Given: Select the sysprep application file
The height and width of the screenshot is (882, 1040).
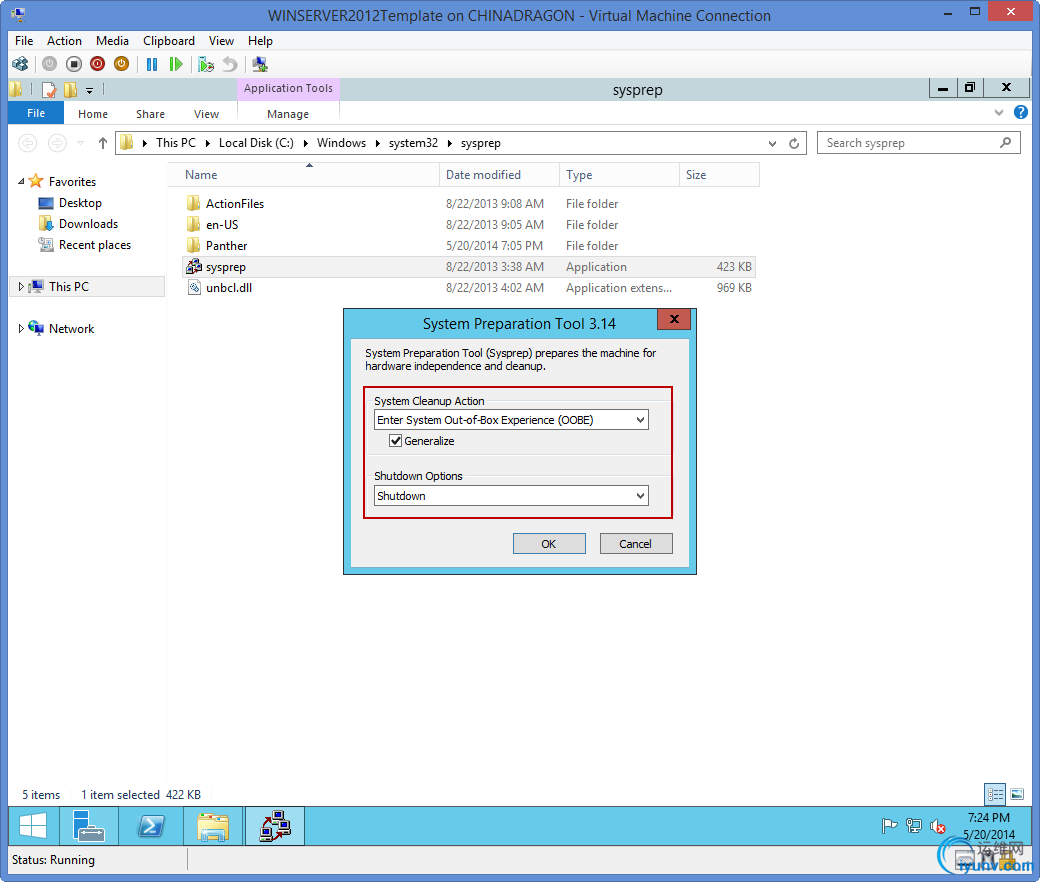Looking at the screenshot, I should 468,267.
